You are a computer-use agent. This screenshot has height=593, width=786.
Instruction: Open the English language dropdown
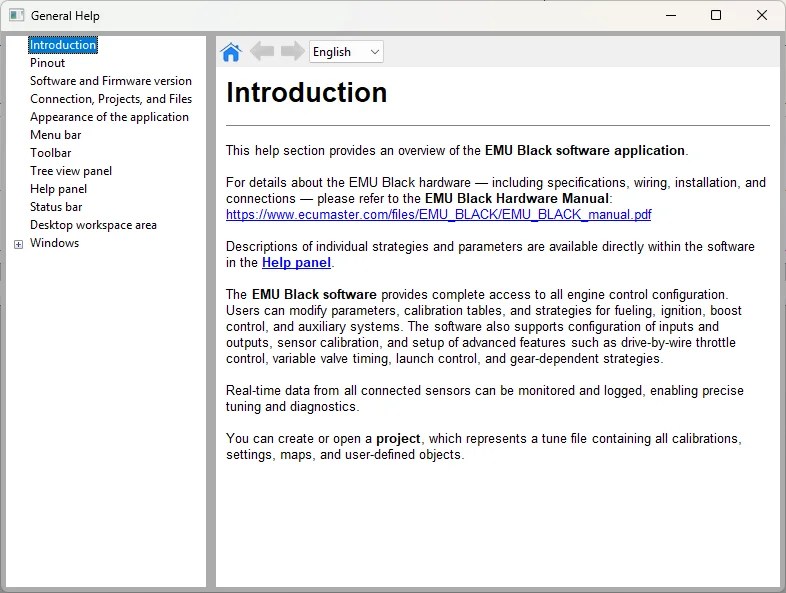(346, 52)
